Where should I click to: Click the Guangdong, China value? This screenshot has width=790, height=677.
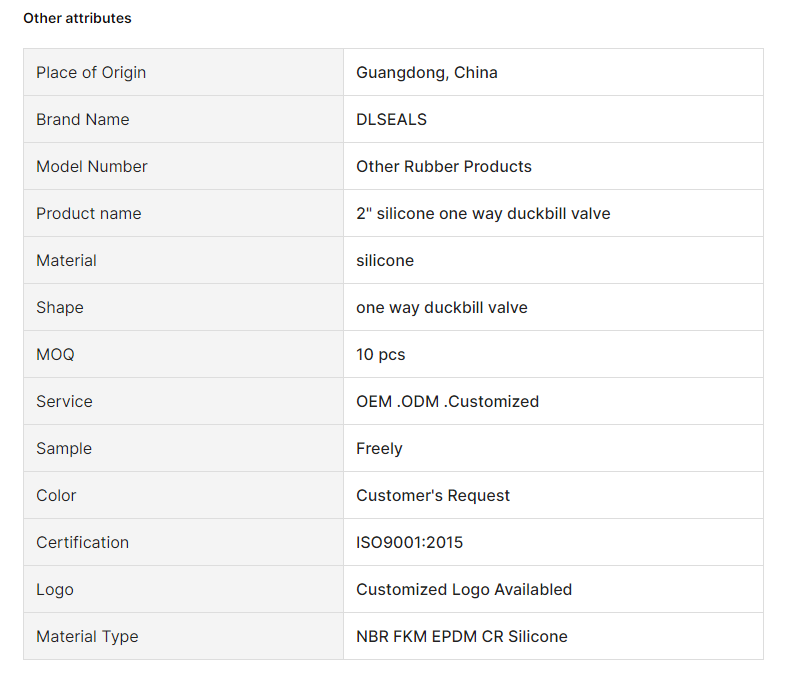coord(427,73)
